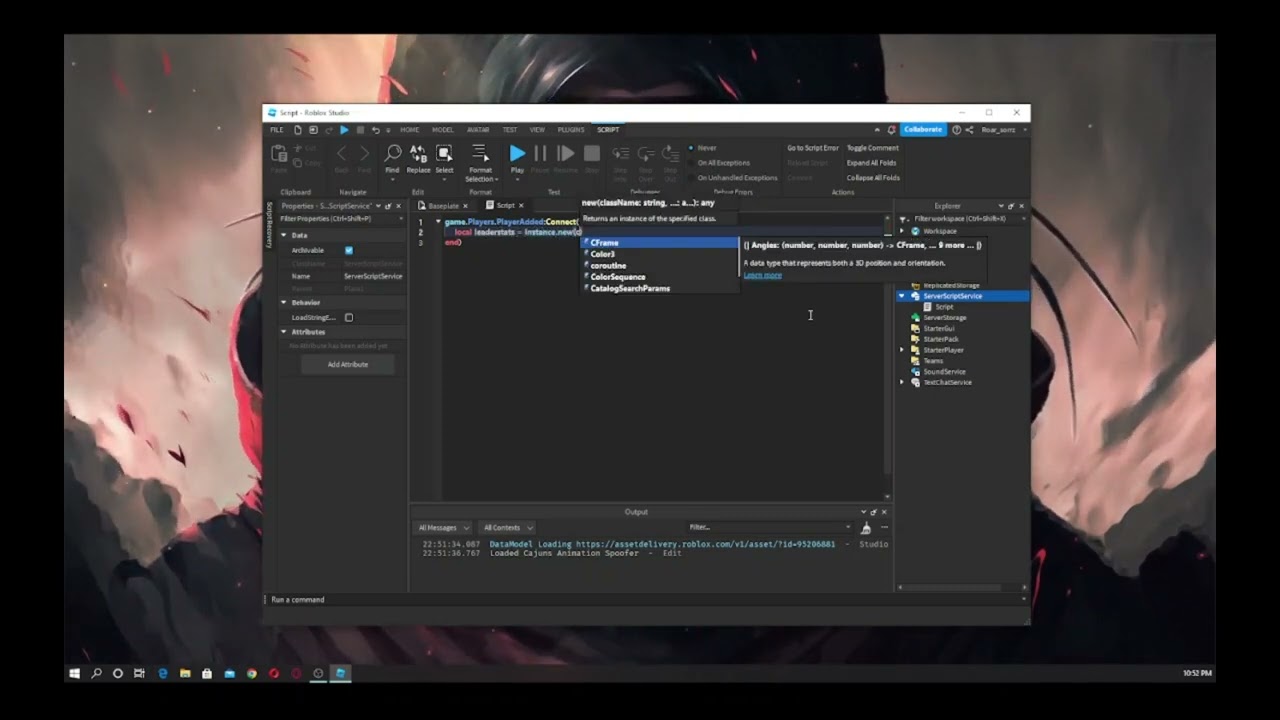This screenshot has width=1280, height=720.
Task: Click the Back navigate arrow icon
Action: tap(341, 153)
